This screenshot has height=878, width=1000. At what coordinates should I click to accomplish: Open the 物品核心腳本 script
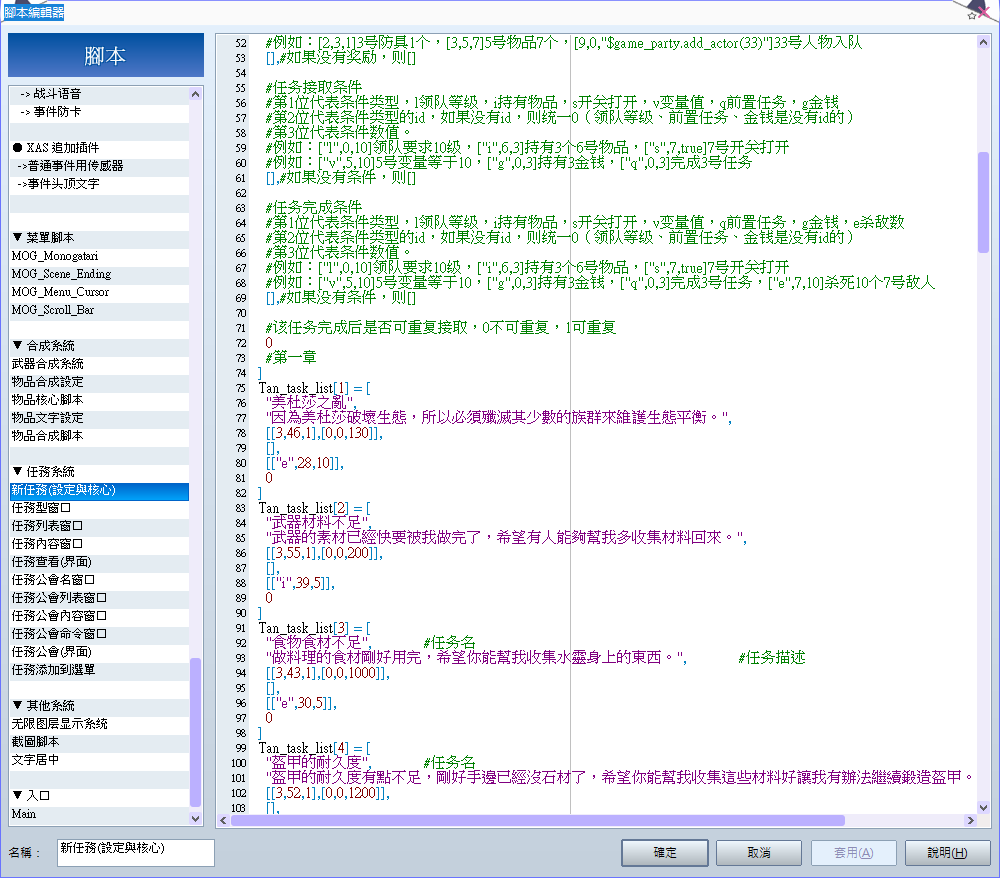click(99, 400)
